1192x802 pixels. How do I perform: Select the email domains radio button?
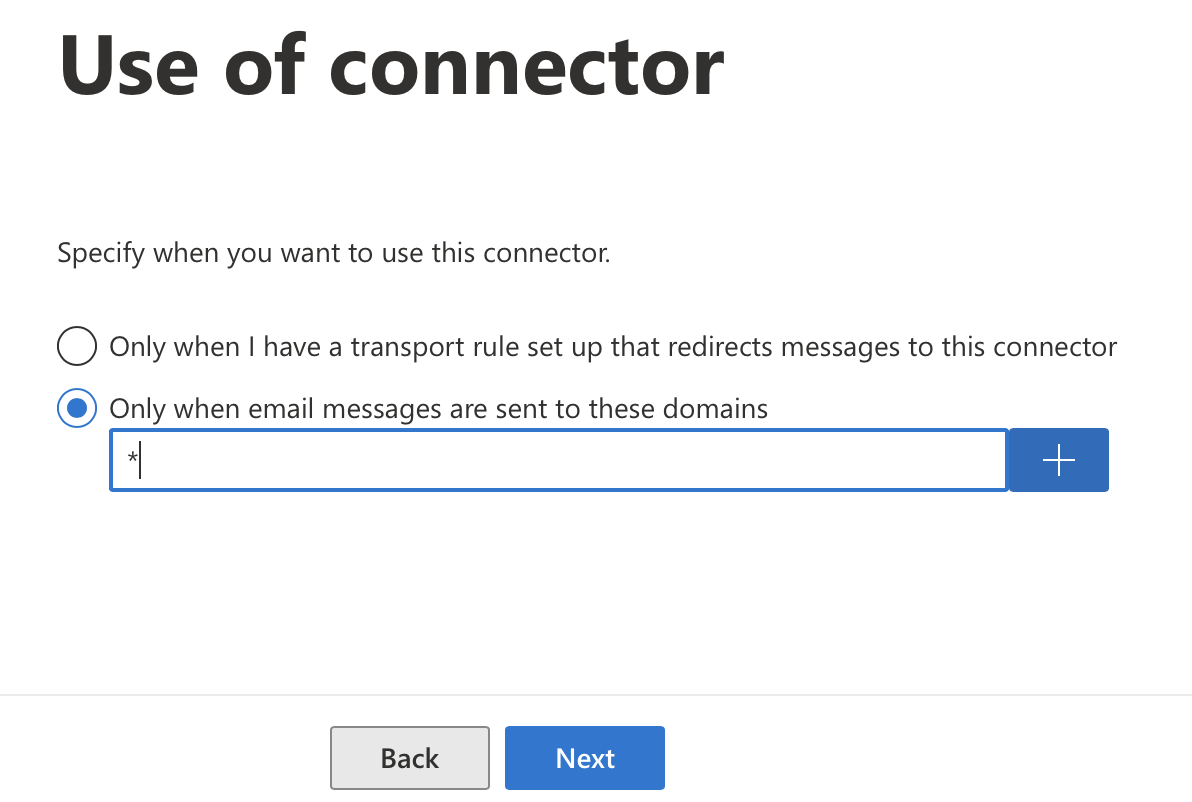click(x=77, y=408)
